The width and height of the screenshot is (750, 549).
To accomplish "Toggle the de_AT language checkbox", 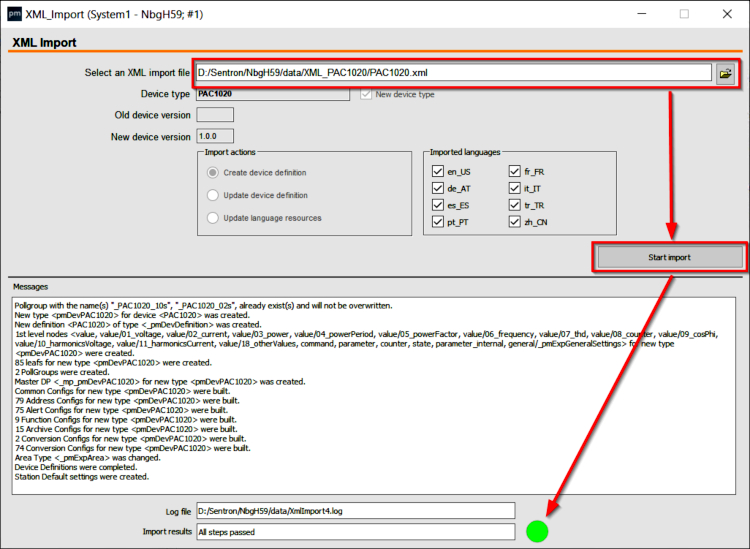I will click(438, 188).
